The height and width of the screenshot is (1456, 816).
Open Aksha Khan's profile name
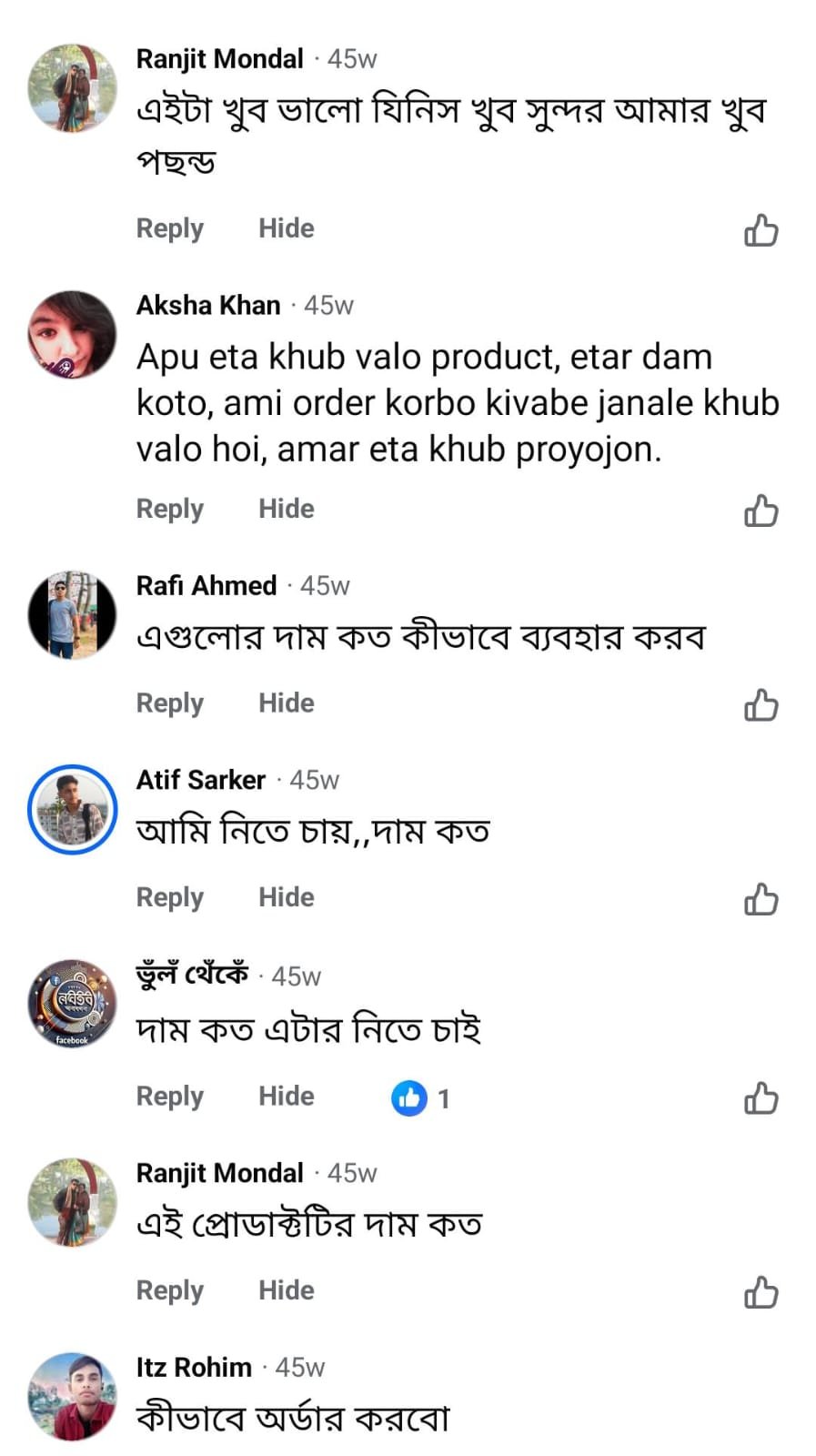click(208, 305)
